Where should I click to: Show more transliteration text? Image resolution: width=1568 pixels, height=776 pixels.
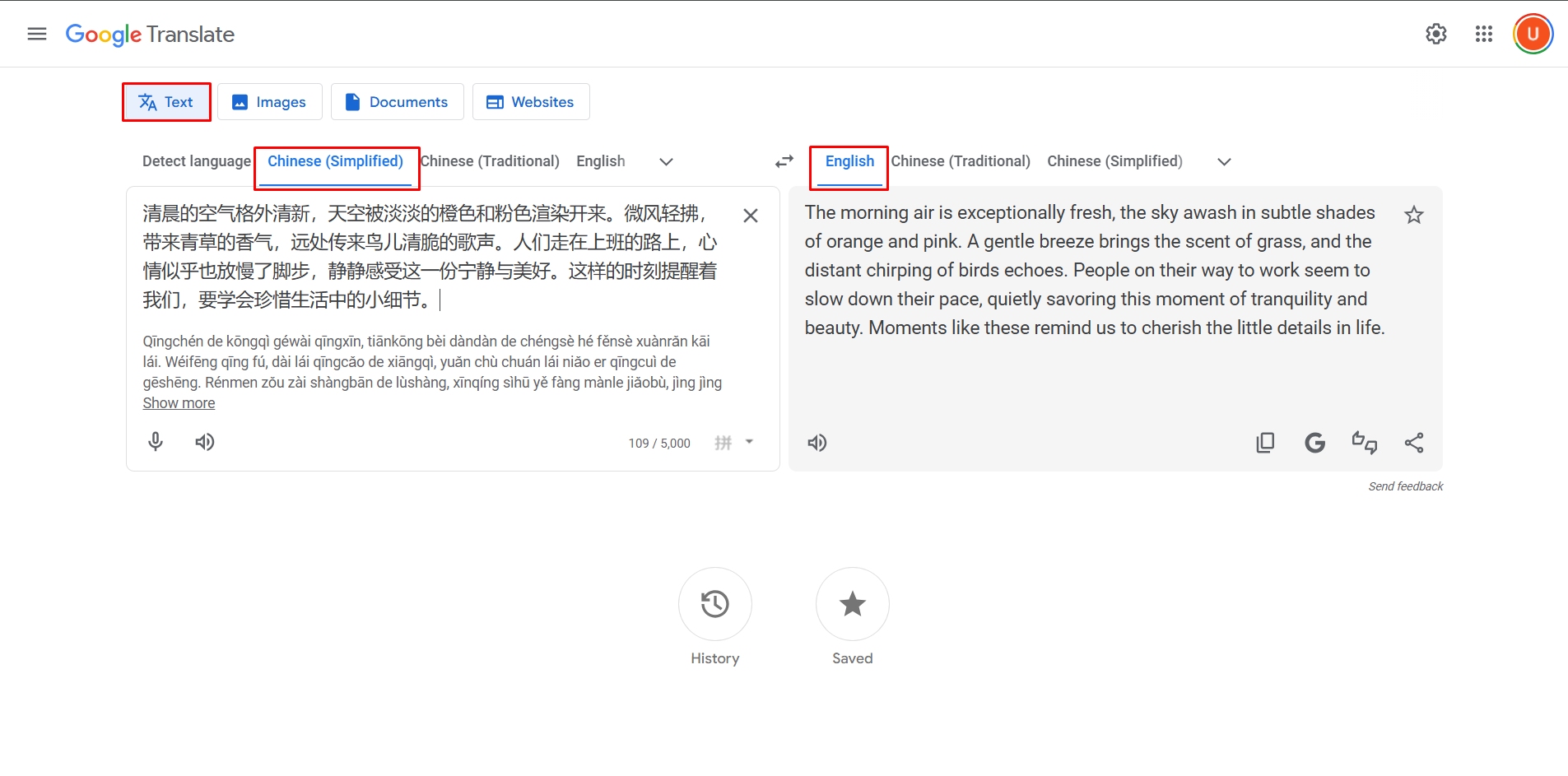[x=179, y=402]
